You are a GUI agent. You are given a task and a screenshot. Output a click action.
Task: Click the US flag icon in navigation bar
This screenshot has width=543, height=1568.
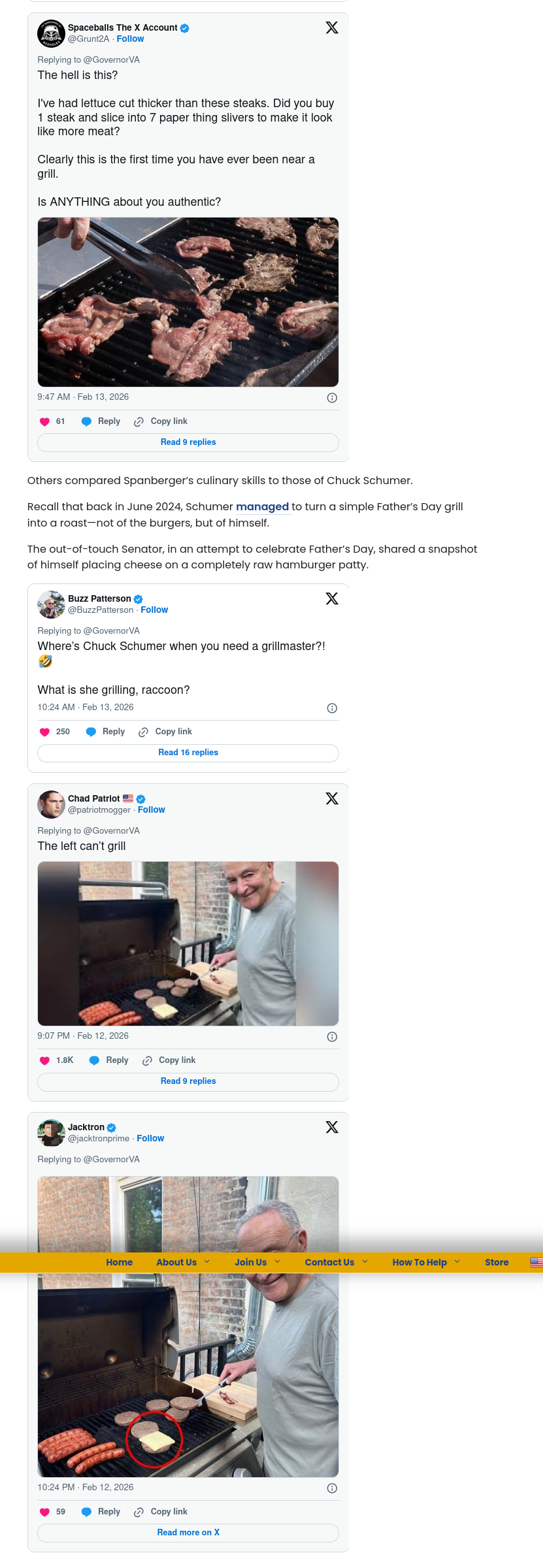click(536, 1262)
